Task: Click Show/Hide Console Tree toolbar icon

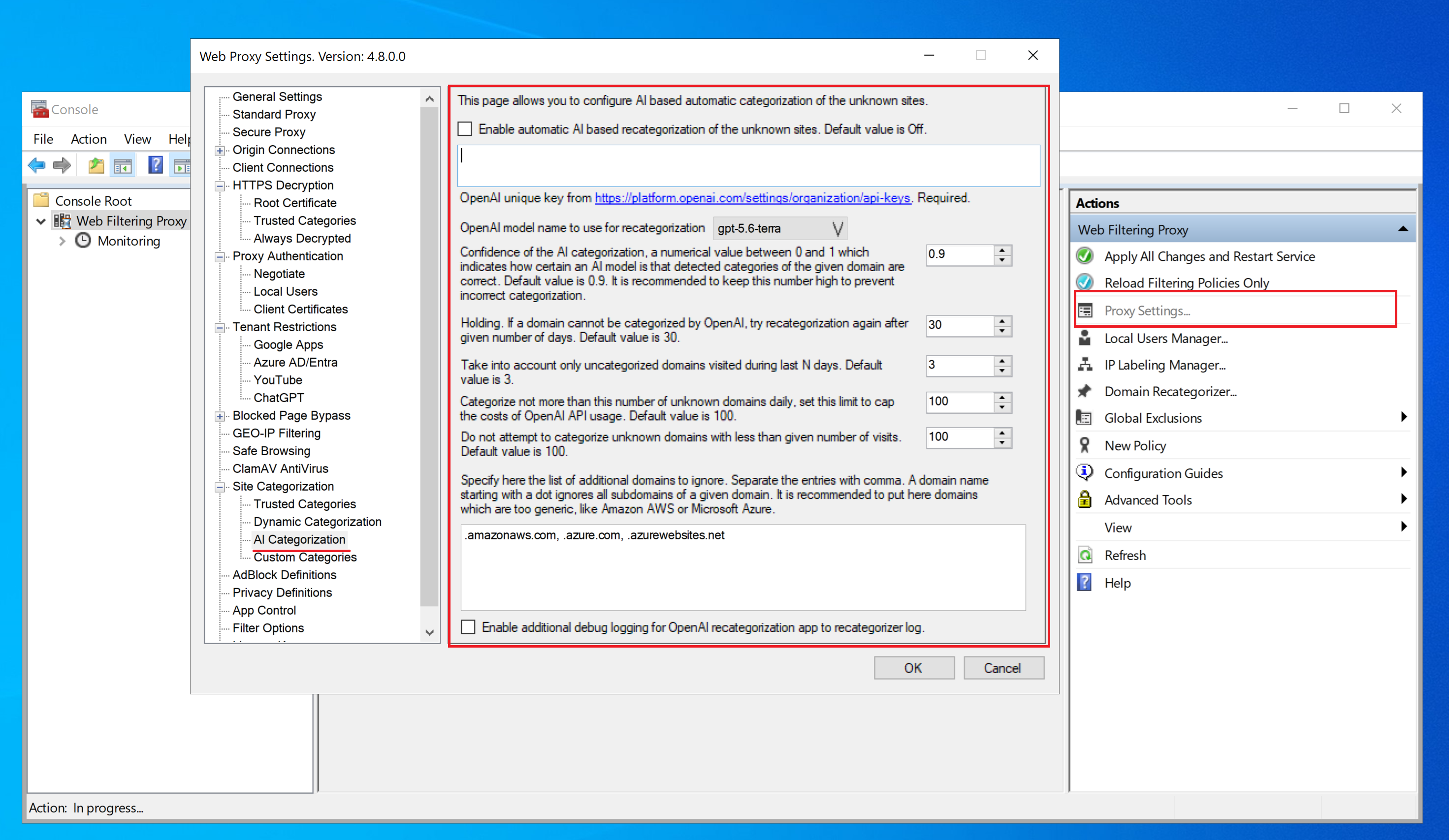Action: [x=123, y=166]
